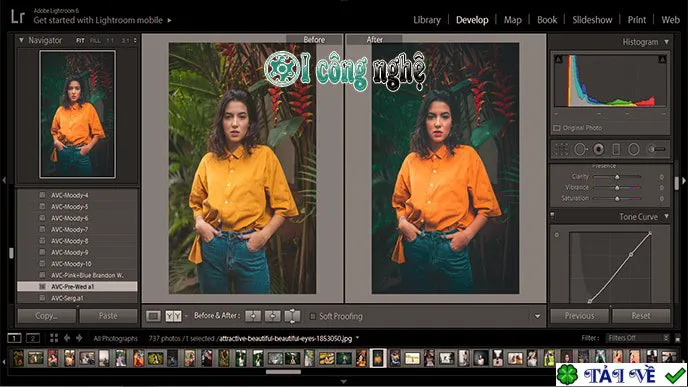The height and width of the screenshot is (387, 688).
Task: Select the Crop Overlay tool
Action: [561, 149]
